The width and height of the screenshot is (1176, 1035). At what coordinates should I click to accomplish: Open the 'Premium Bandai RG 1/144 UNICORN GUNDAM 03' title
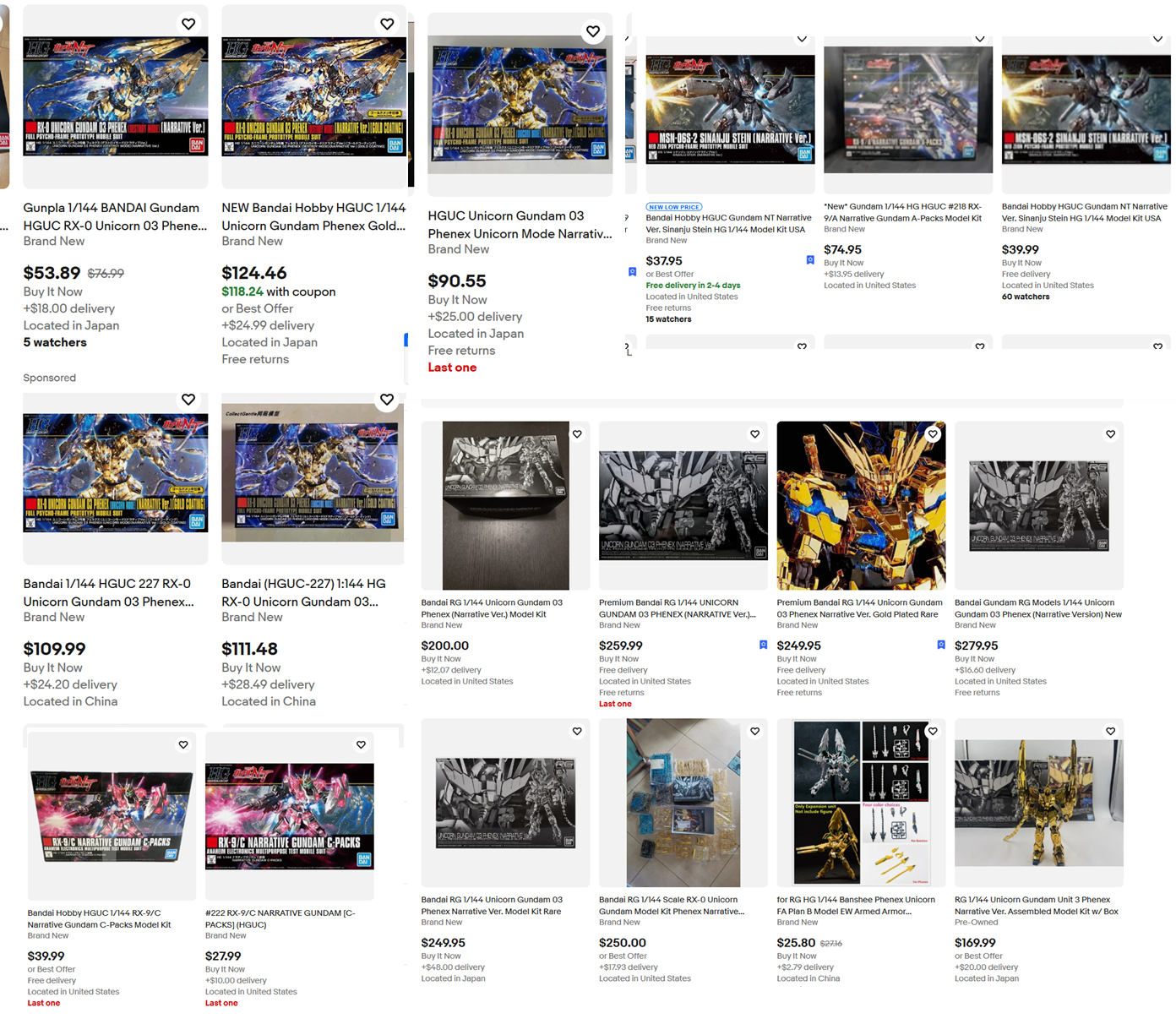click(x=678, y=608)
